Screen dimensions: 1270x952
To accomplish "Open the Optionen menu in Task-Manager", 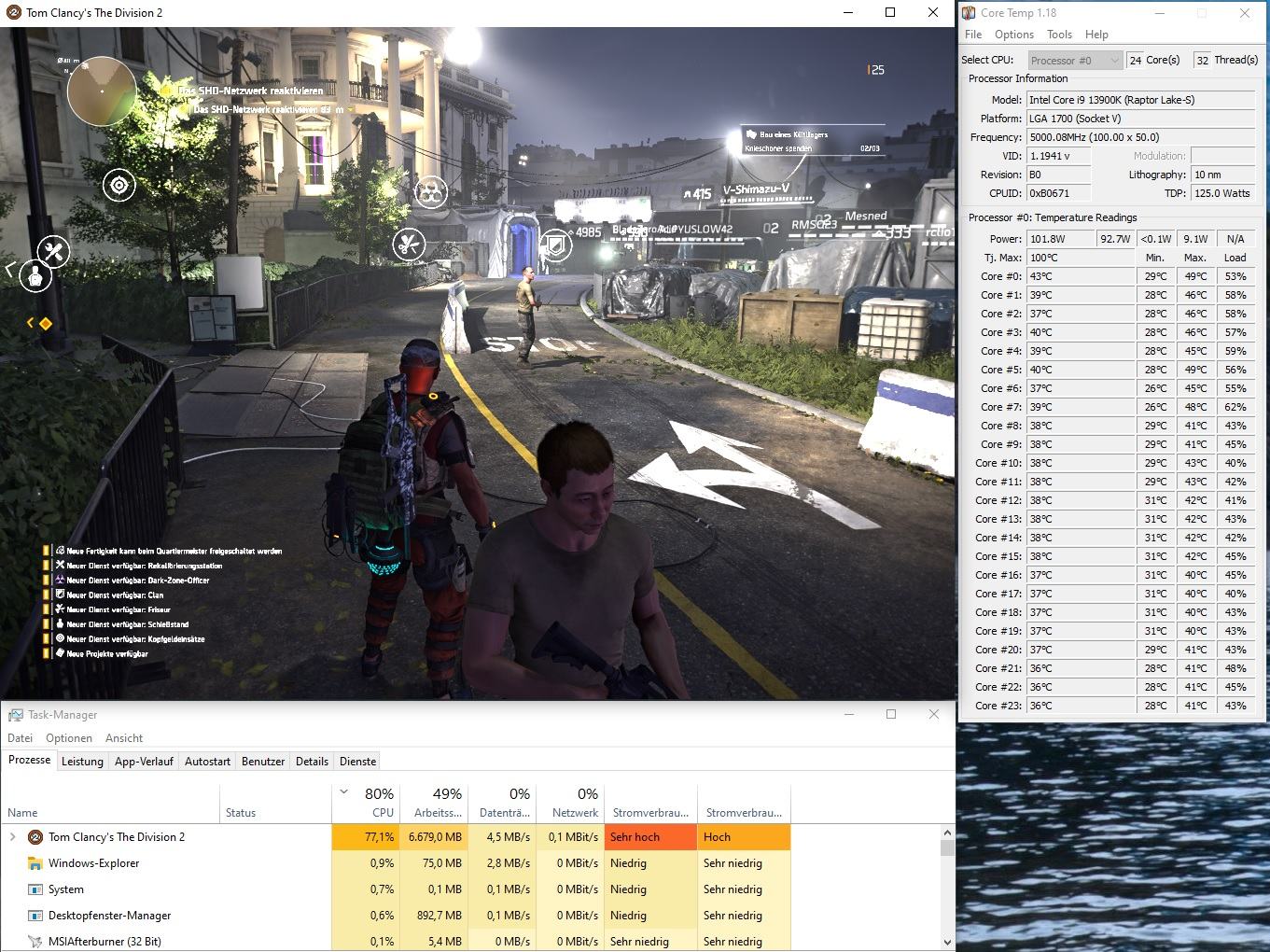I will [69, 737].
